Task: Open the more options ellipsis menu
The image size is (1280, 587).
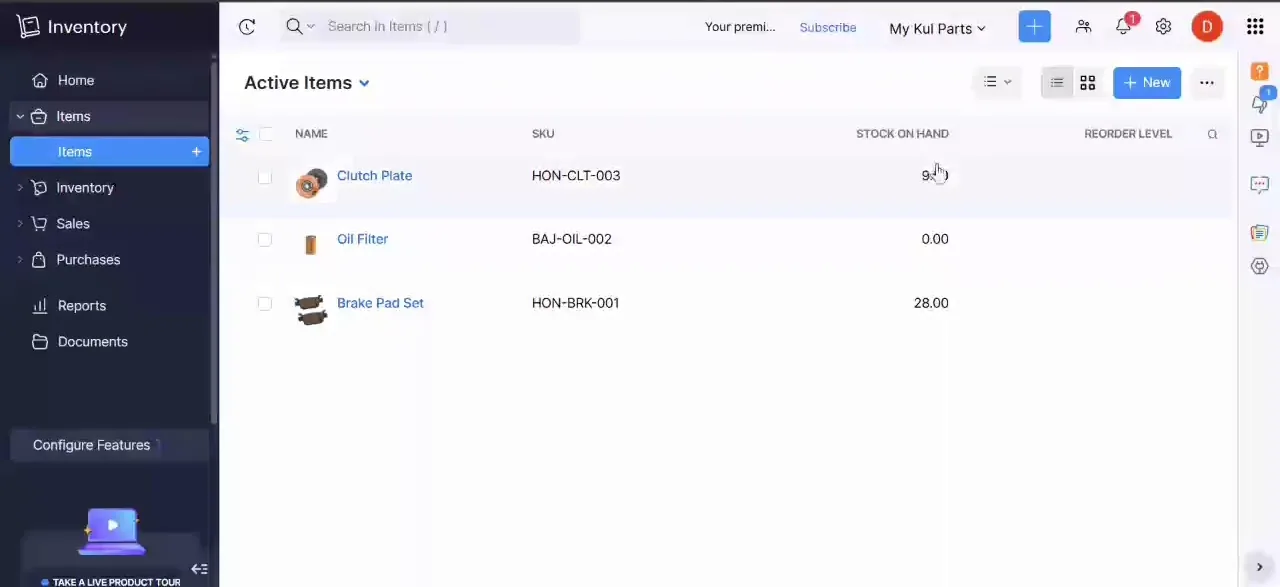Action: tap(1207, 83)
